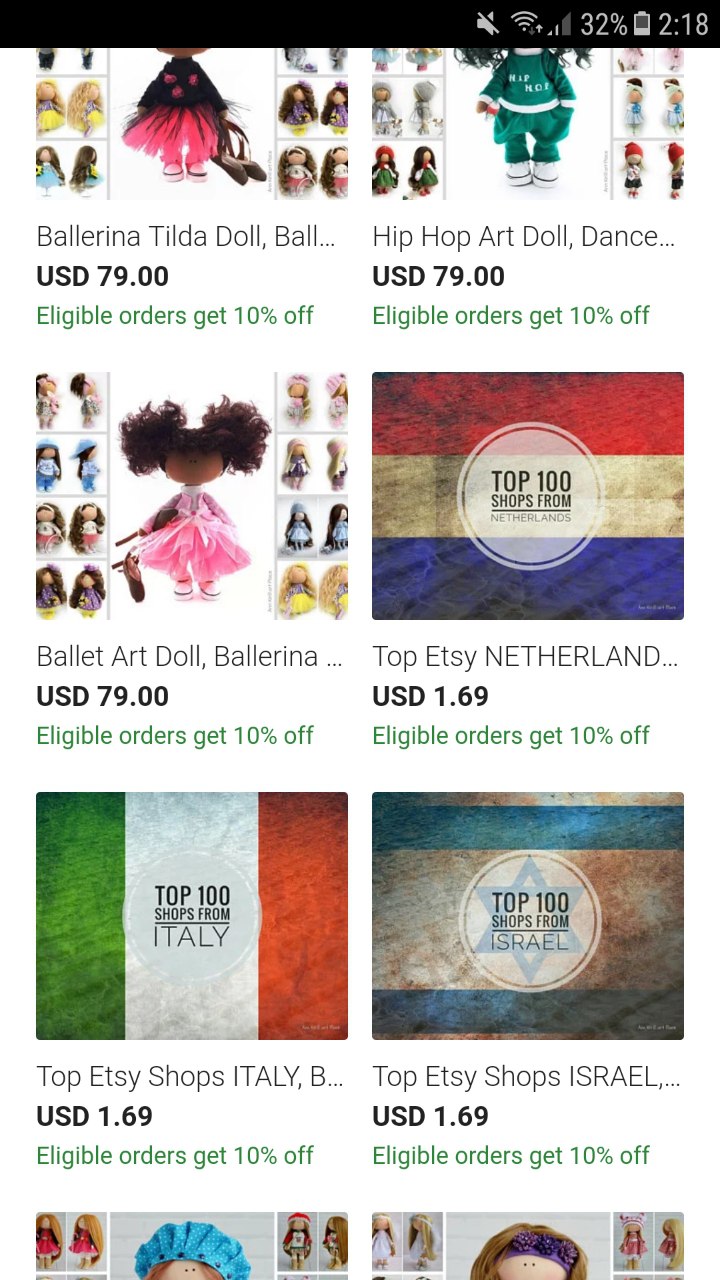The image size is (720, 1280).
Task: Tap the Top Etsy Shops ITALY title
Action: [x=190, y=1077]
